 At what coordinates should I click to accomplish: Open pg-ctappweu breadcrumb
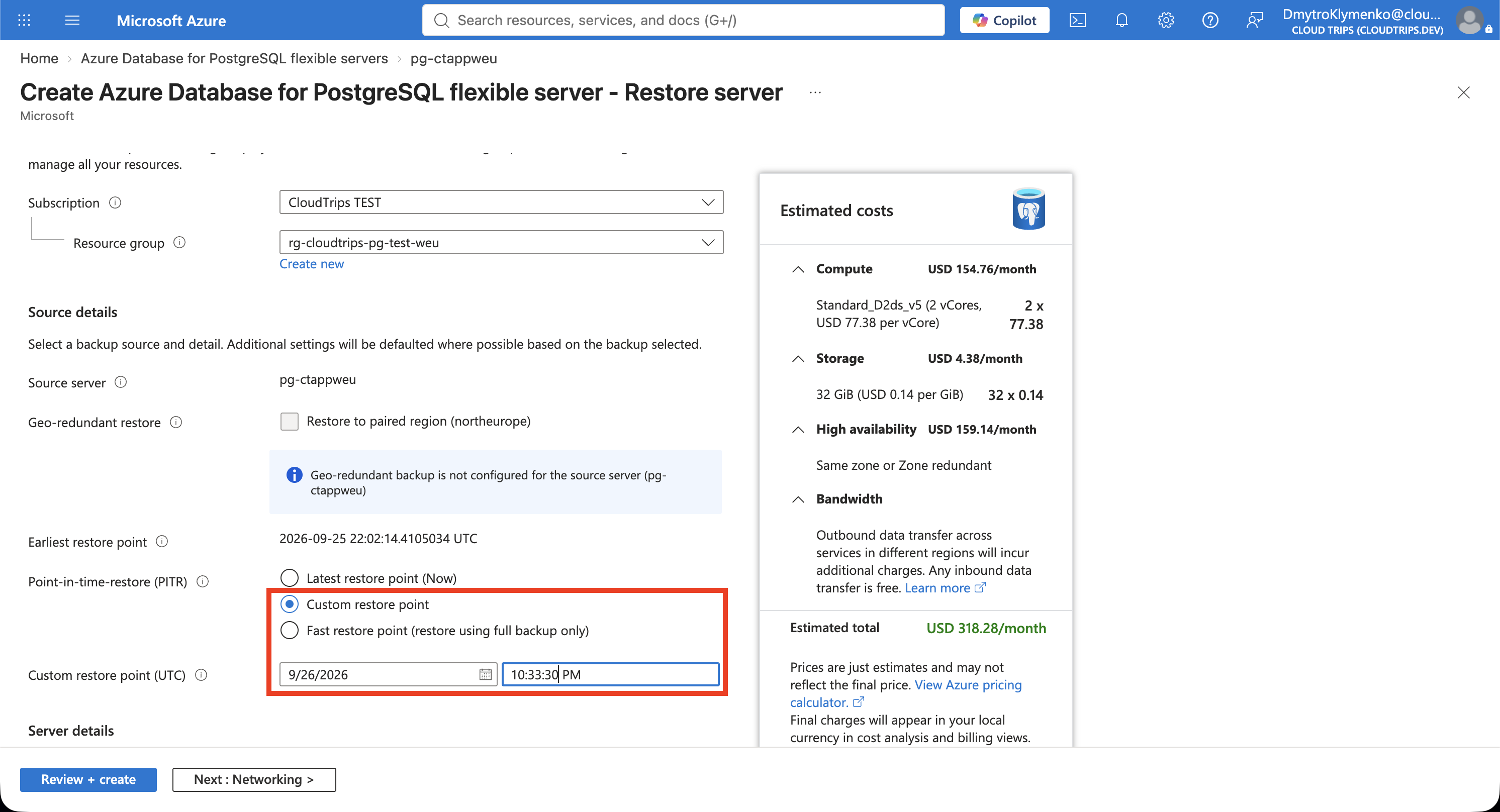pos(453,58)
